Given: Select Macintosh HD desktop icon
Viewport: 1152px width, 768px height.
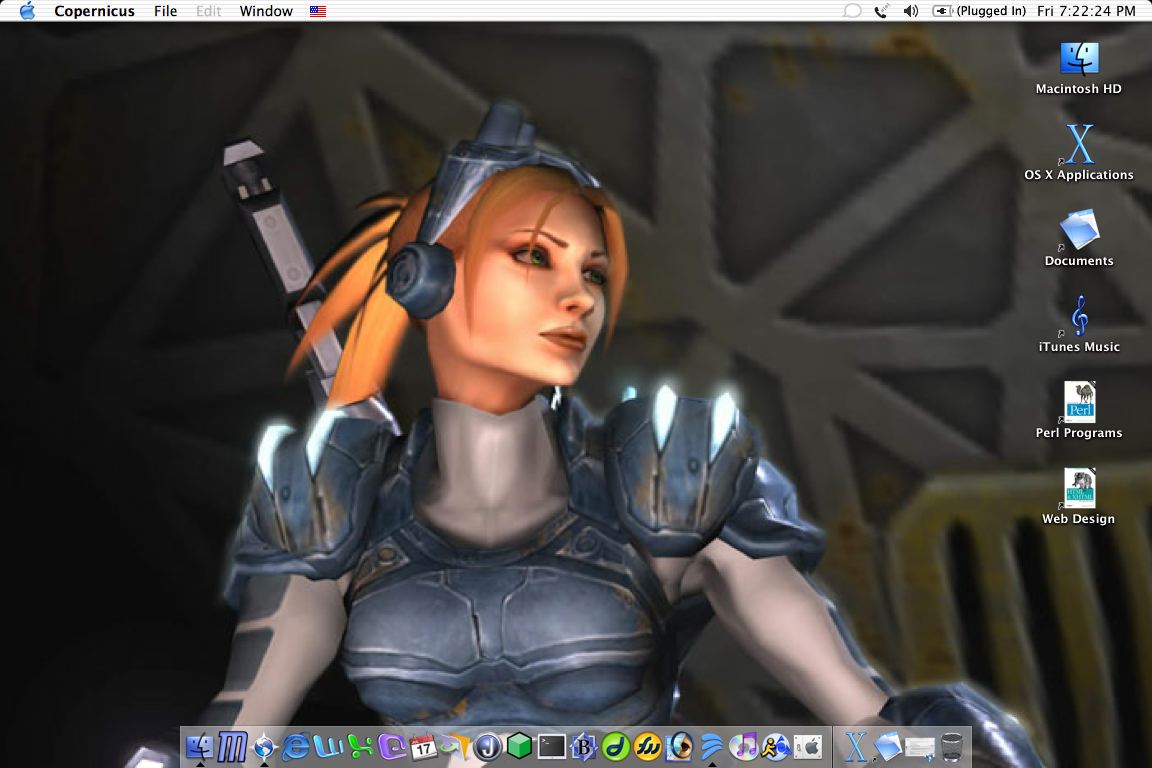Looking at the screenshot, I should coord(1079,68).
